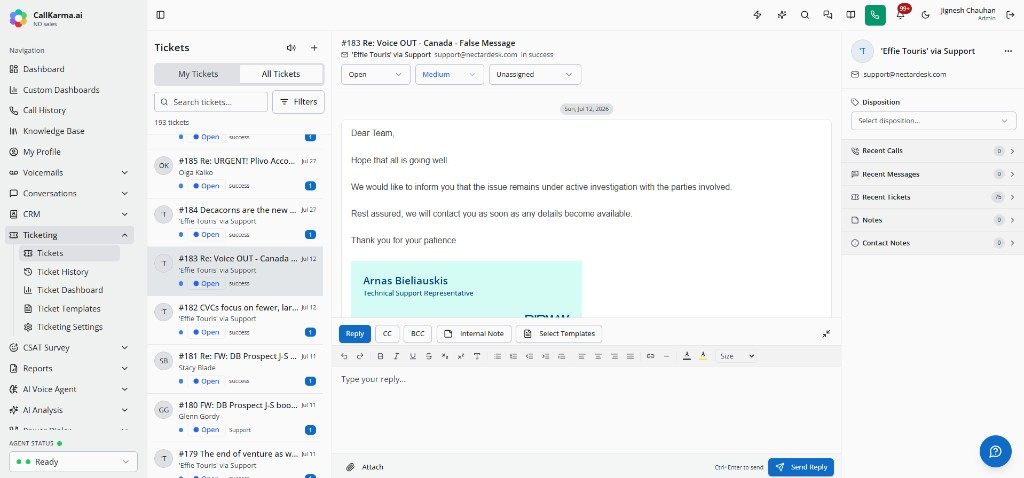Image resolution: width=1024 pixels, height=478 pixels.
Task: Open the ticket status Open dropdown
Action: point(376,74)
